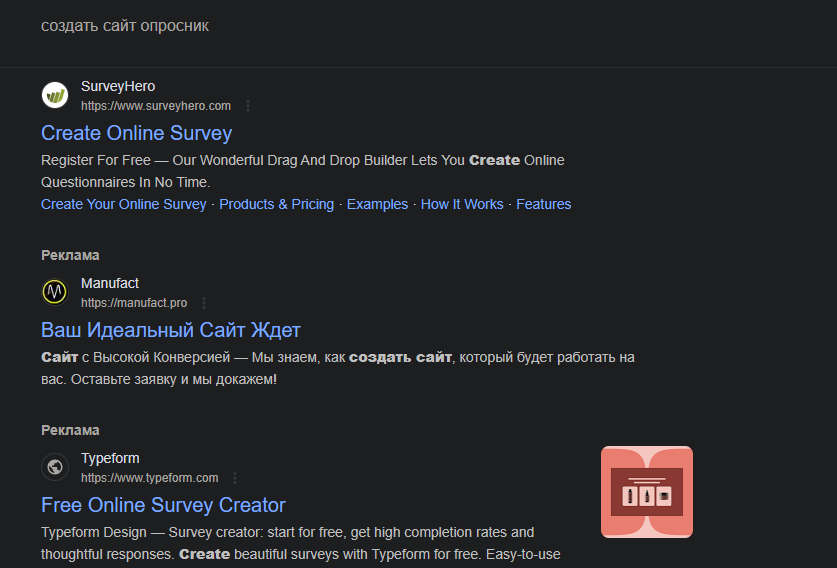Open the three-dot menu next to typeform.com

click(x=235, y=478)
